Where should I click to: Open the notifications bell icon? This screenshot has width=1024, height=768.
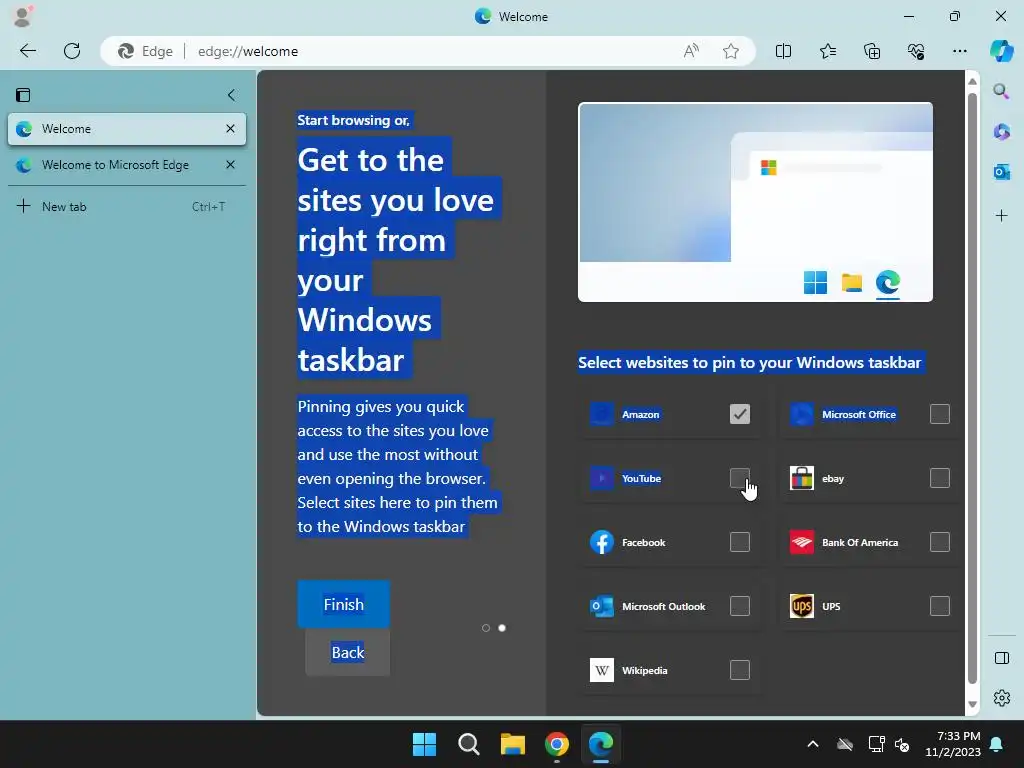click(997, 744)
